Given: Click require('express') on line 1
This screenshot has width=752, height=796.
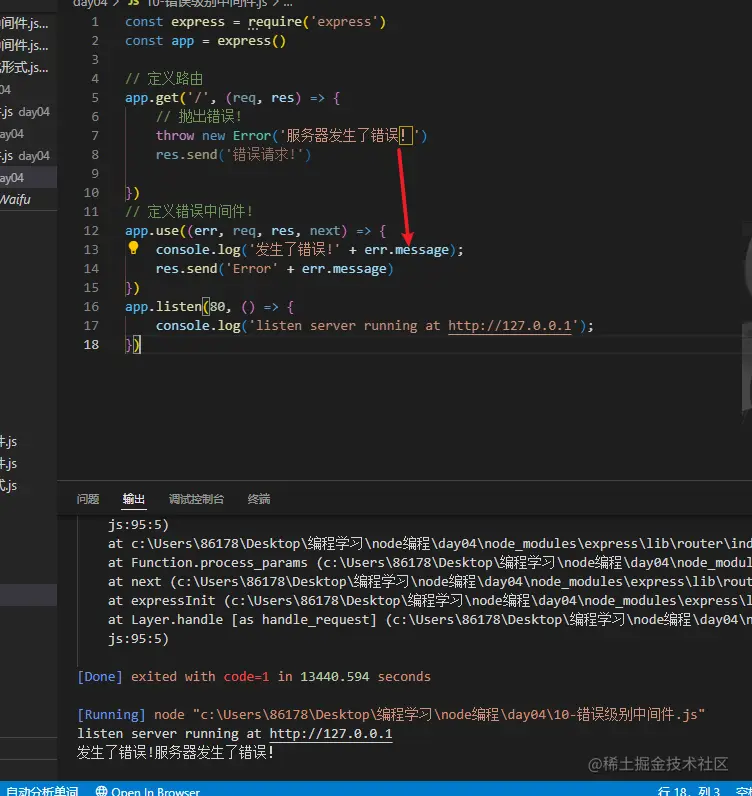Looking at the screenshot, I should point(317,22).
